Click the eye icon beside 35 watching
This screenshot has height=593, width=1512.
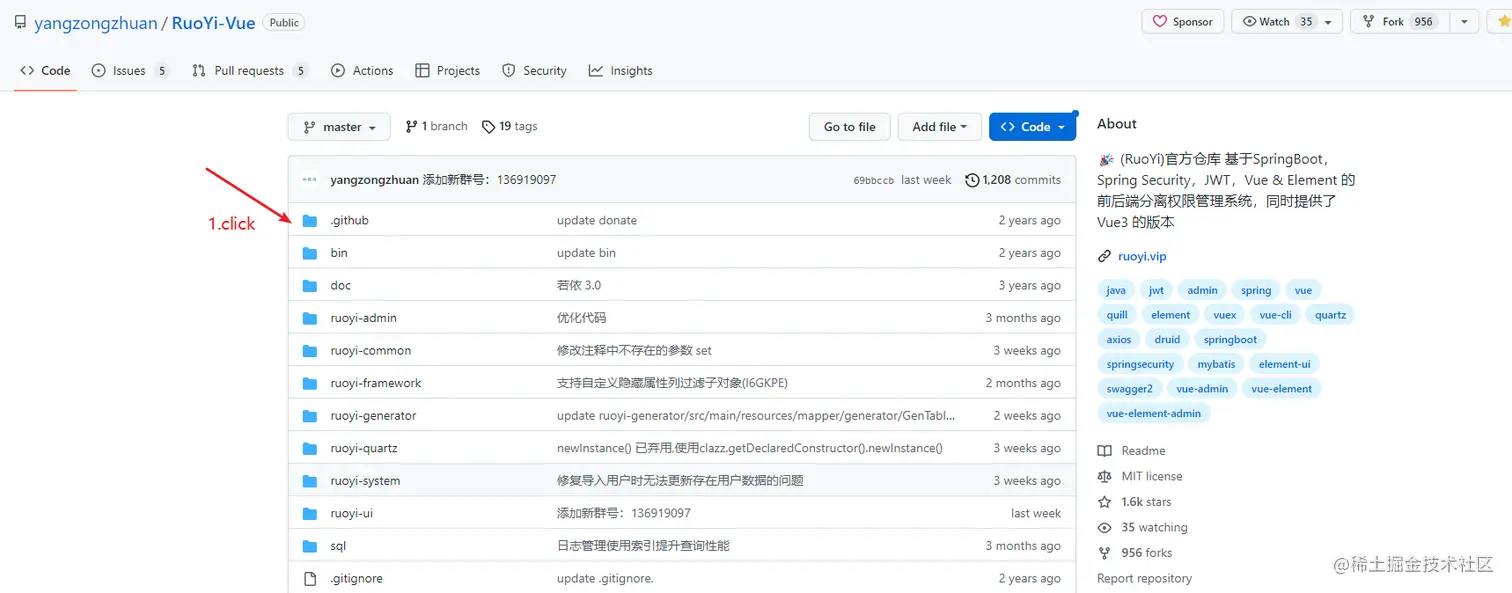(1104, 528)
